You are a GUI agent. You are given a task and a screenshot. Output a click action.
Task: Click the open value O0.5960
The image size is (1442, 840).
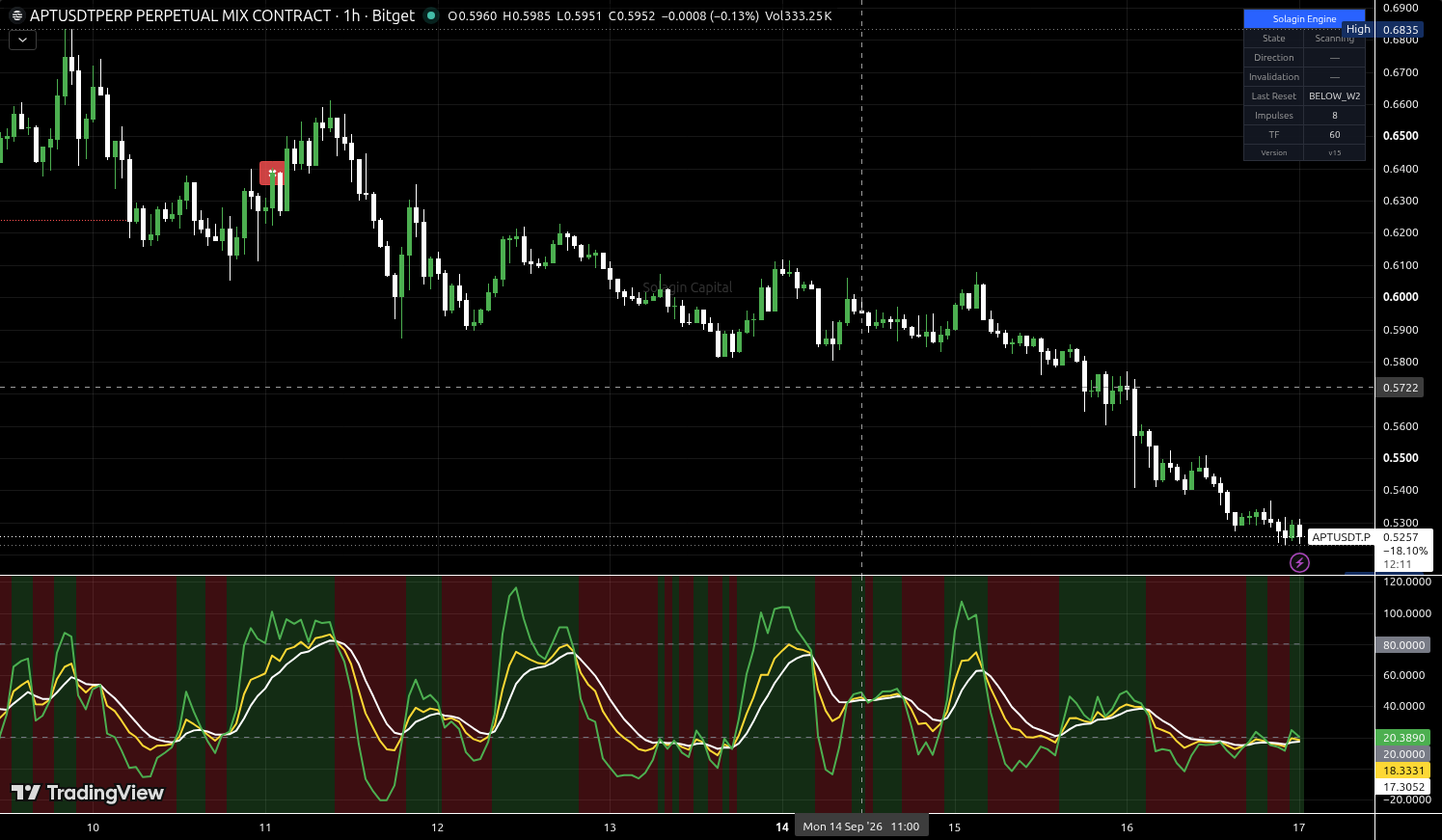473,16
